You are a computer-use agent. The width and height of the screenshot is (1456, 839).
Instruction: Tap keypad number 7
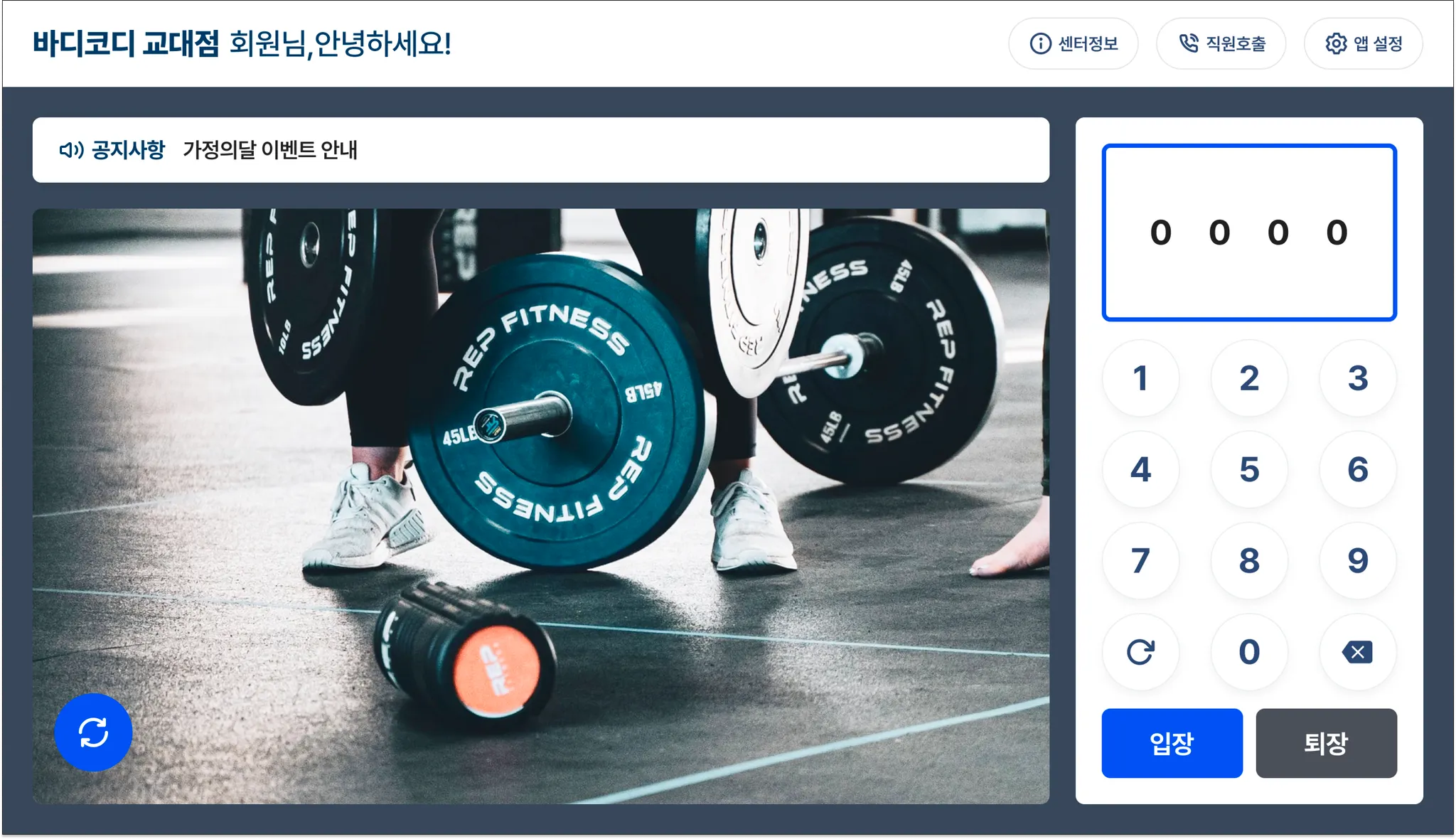(x=1140, y=560)
